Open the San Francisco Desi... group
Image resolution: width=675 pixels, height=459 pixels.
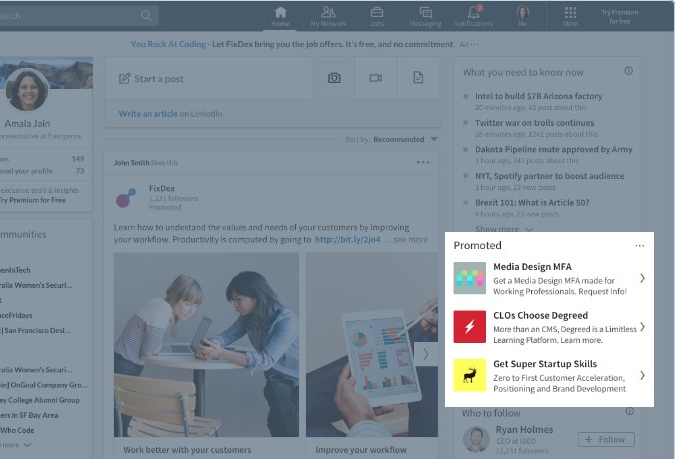[x=36, y=331]
